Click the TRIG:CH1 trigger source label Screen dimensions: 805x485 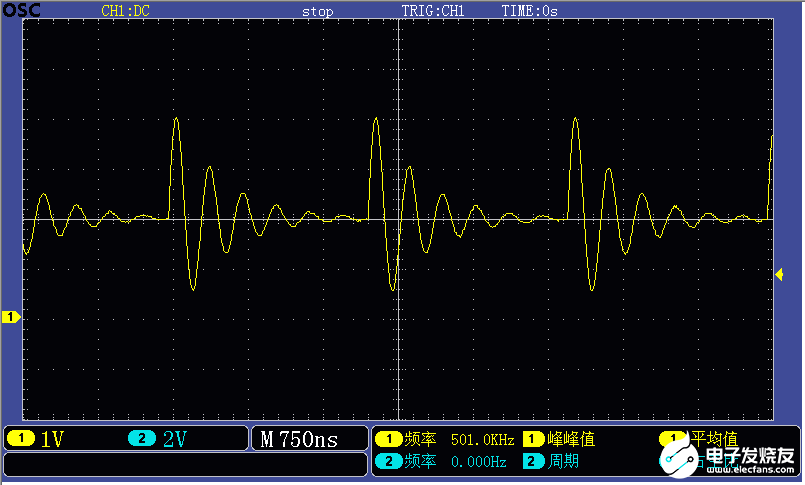coord(433,11)
